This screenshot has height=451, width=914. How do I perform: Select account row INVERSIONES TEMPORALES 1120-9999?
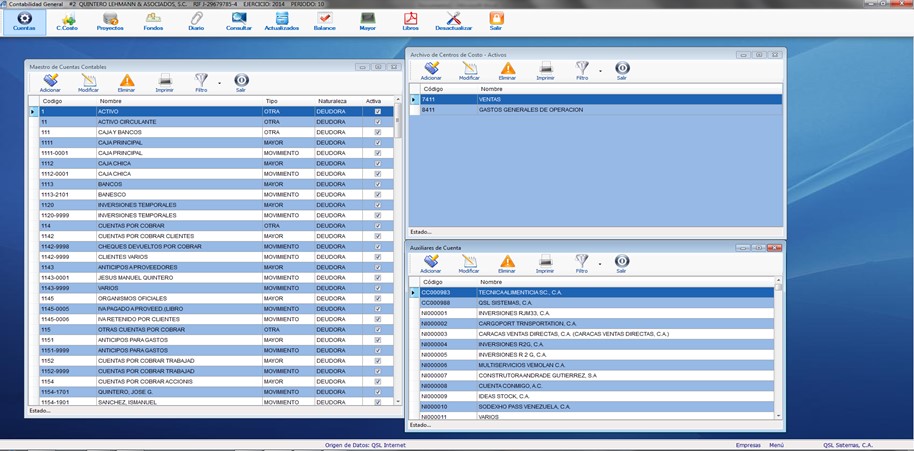[212, 216]
